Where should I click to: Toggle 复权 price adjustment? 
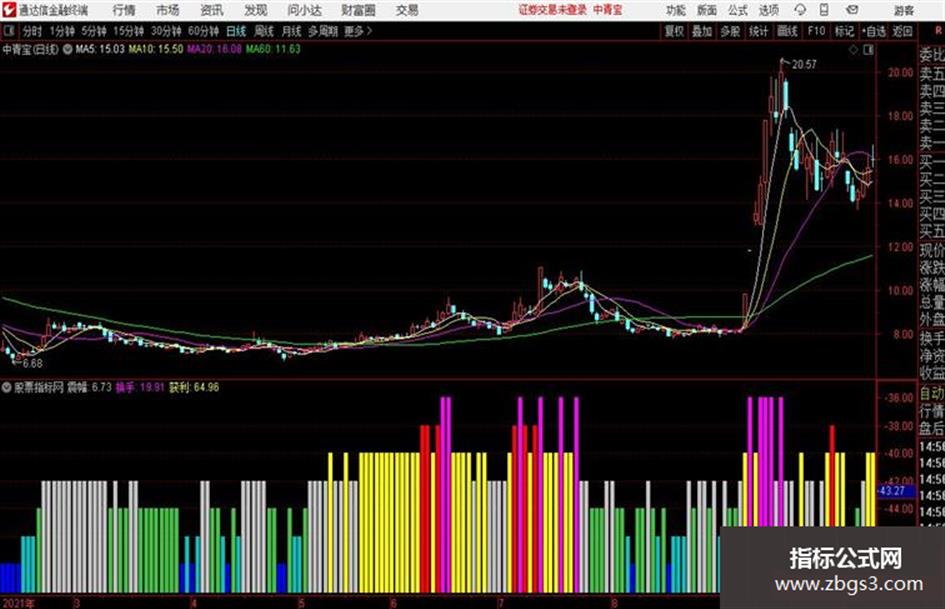click(x=674, y=31)
